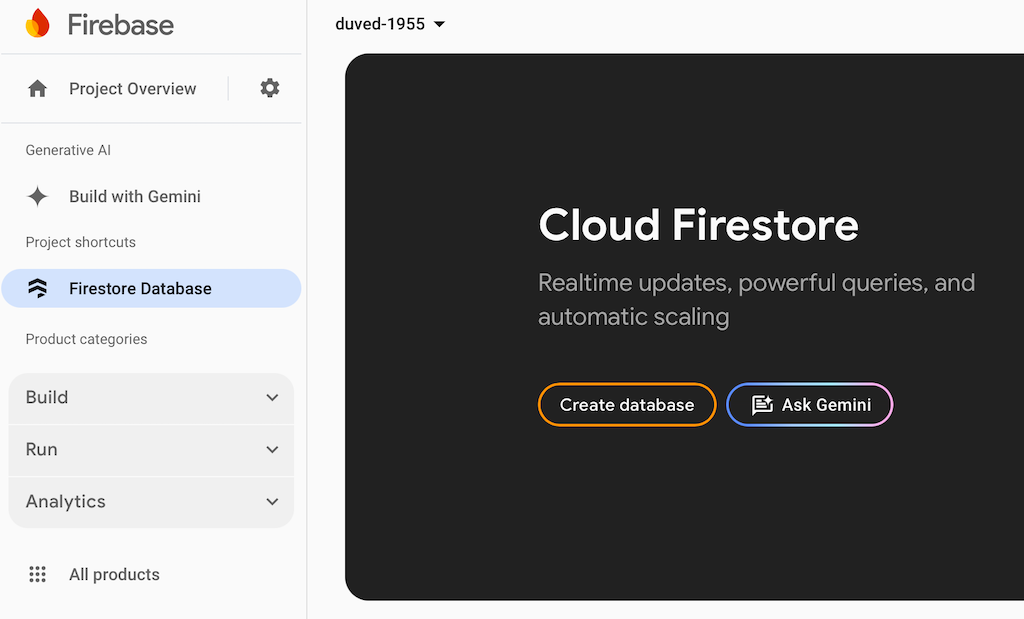Expand the Analytics category
The height and width of the screenshot is (619, 1024).
(x=151, y=502)
